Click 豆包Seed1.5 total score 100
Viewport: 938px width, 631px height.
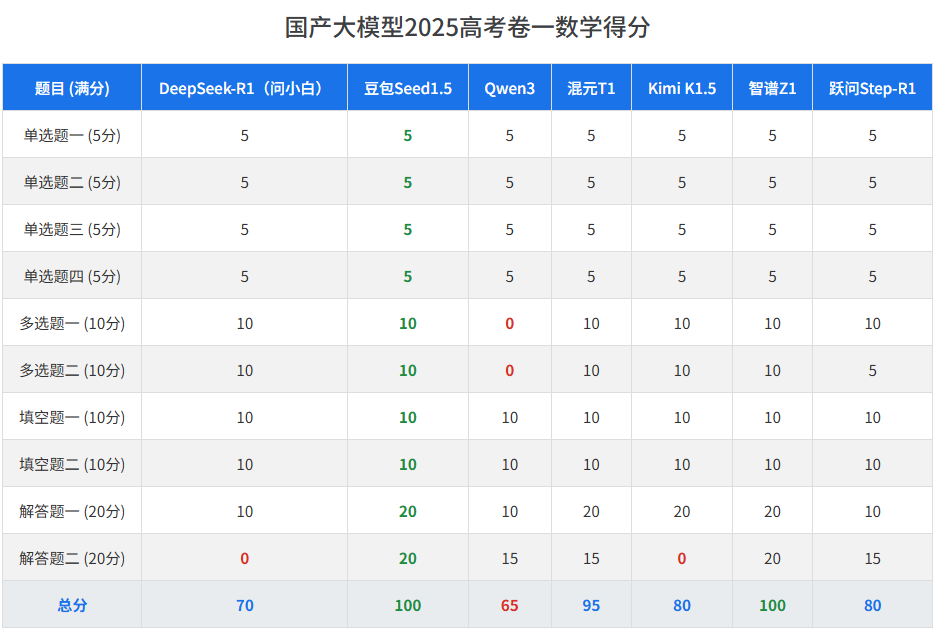408,605
